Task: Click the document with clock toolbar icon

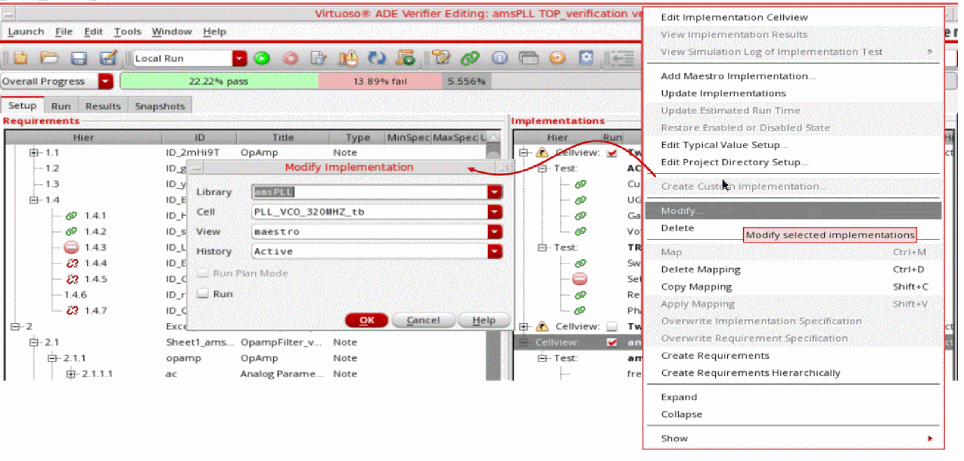Action: (x=318, y=58)
